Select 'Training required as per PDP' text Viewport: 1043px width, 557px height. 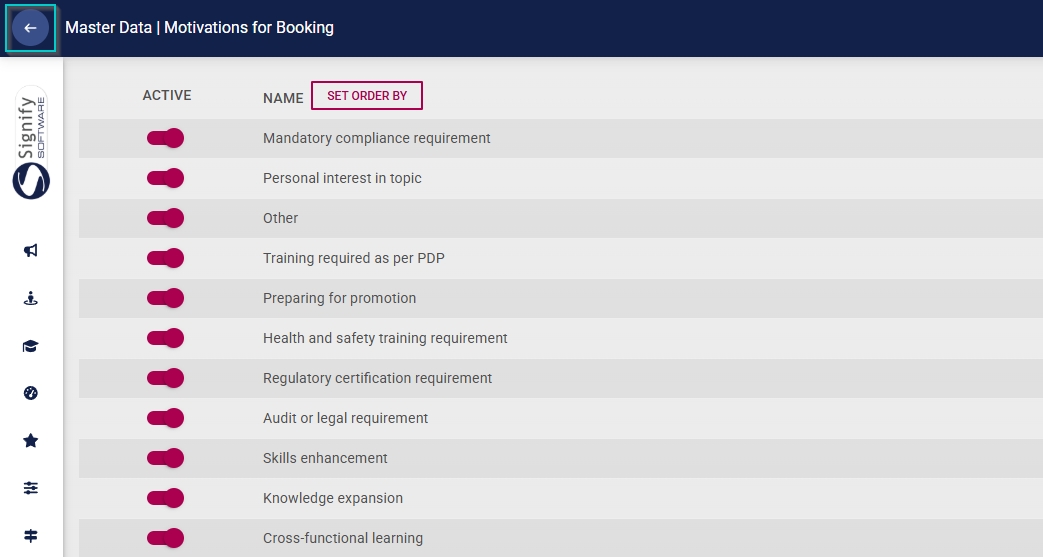[353, 258]
